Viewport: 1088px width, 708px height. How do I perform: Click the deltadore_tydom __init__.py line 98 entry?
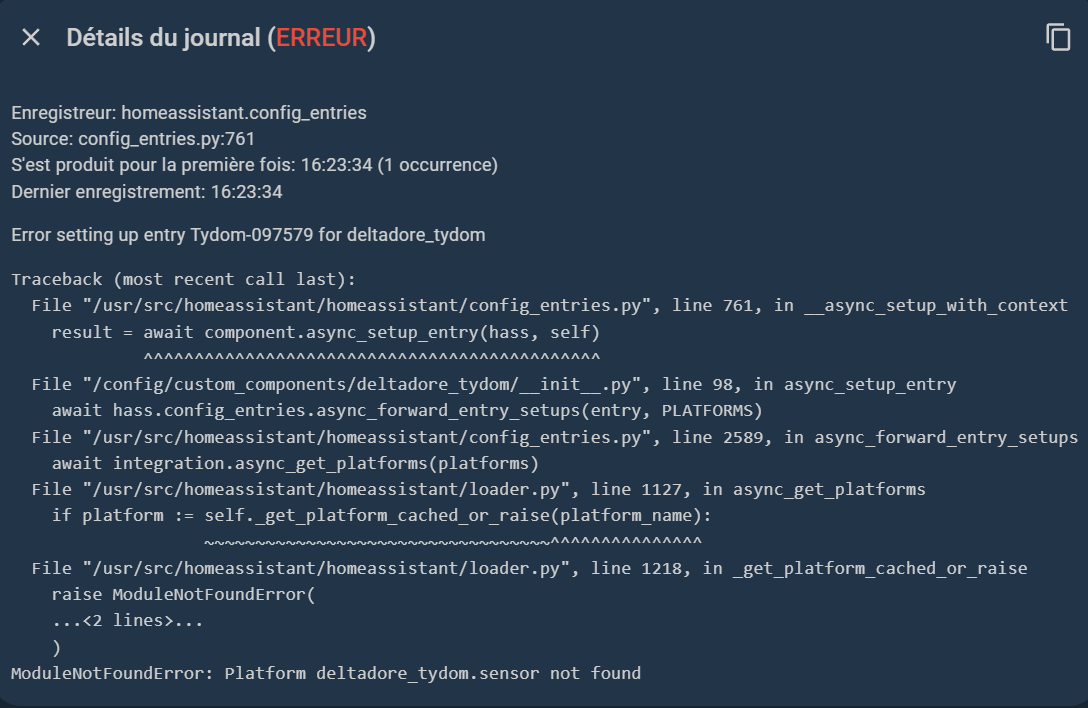click(493, 384)
